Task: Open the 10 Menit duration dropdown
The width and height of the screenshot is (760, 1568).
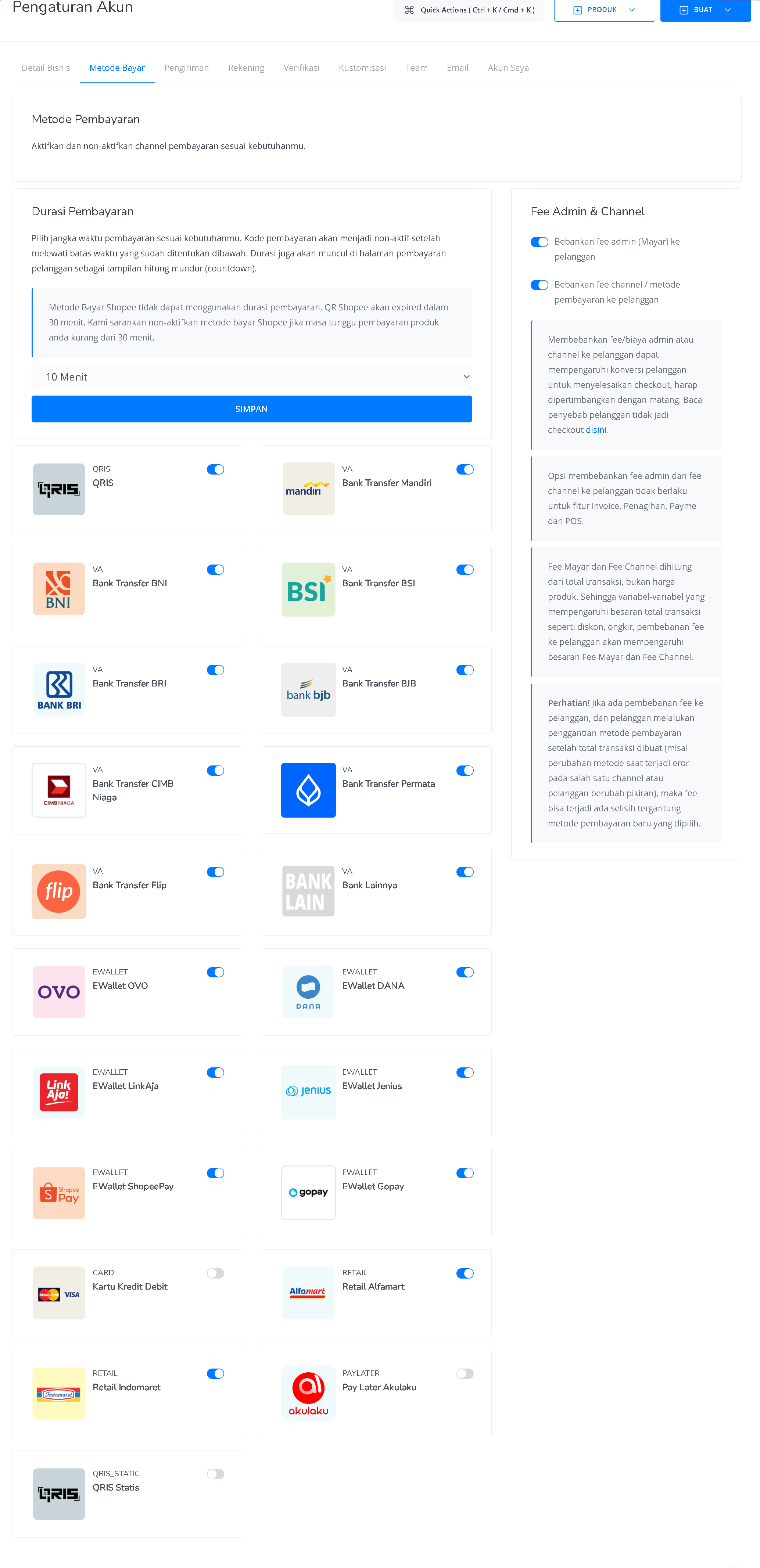Action: click(x=251, y=377)
